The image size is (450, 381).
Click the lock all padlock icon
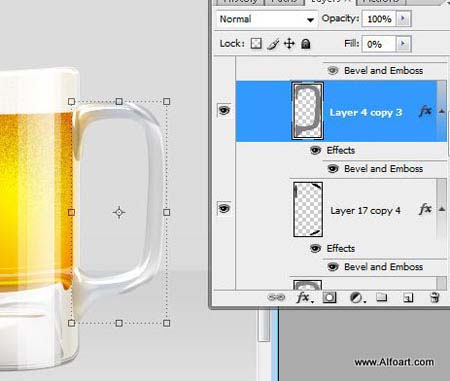point(306,44)
